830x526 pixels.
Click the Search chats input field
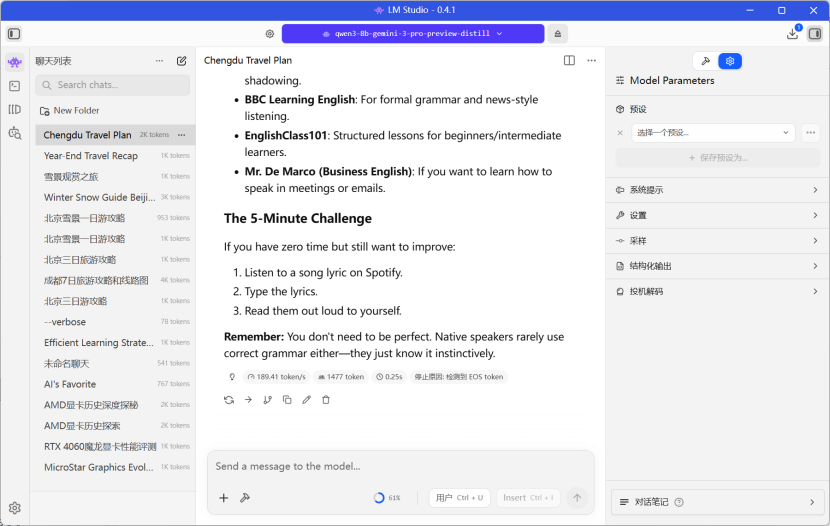[x=112, y=85]
